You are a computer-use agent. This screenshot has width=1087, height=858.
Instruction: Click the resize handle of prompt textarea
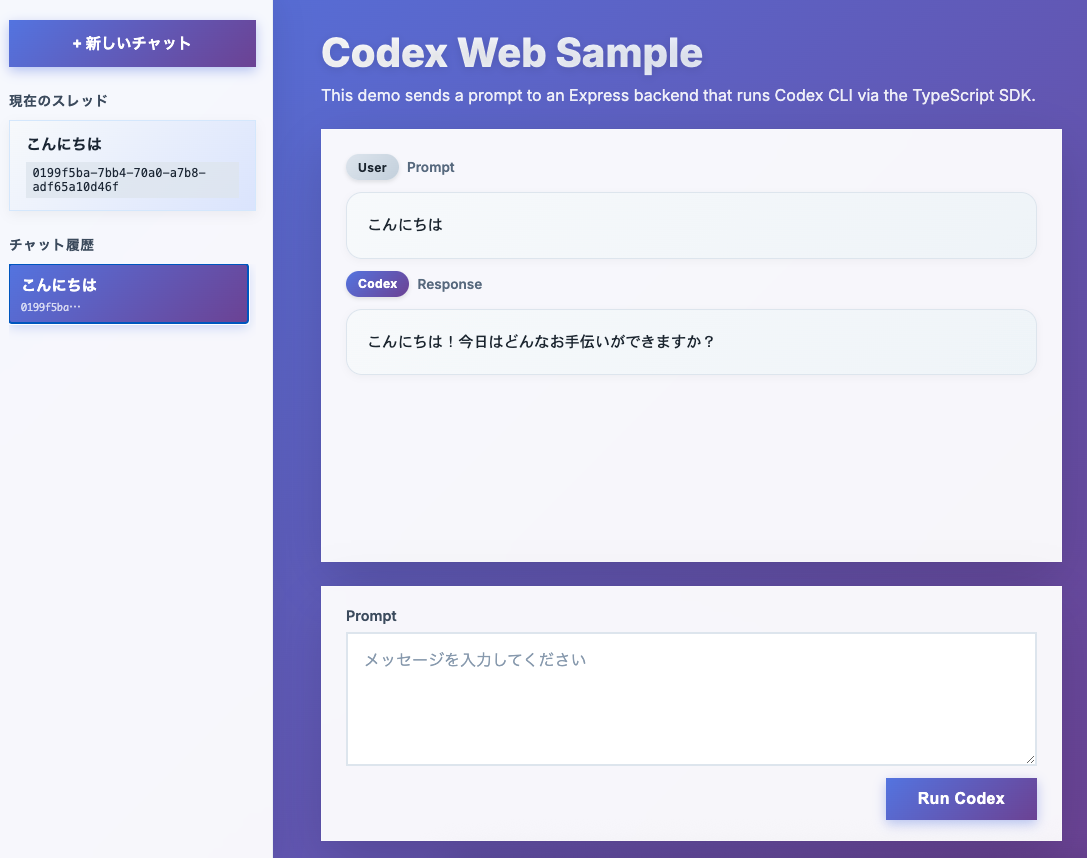pos(1030,760)
